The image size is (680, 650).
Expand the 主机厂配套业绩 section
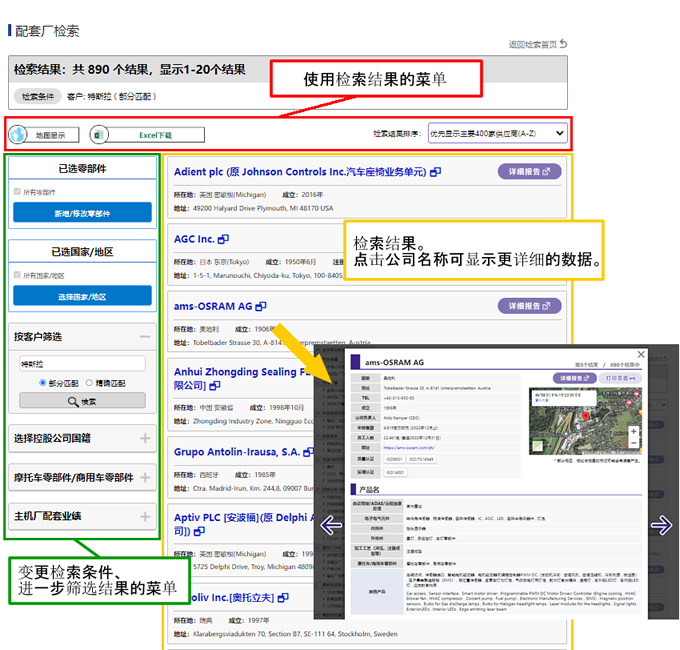145,517
